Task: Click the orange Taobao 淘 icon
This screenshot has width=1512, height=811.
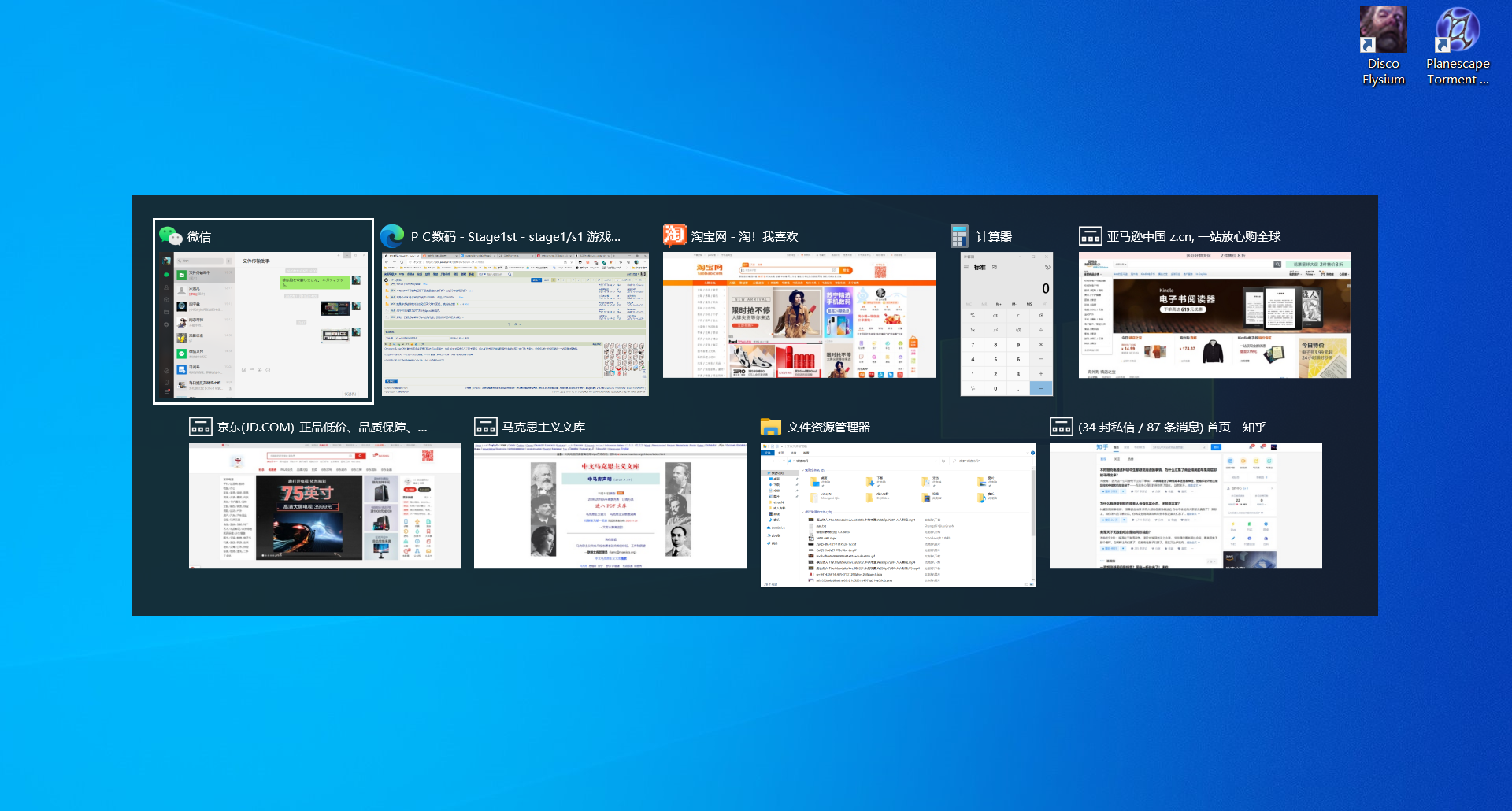Action: [674, 235]
